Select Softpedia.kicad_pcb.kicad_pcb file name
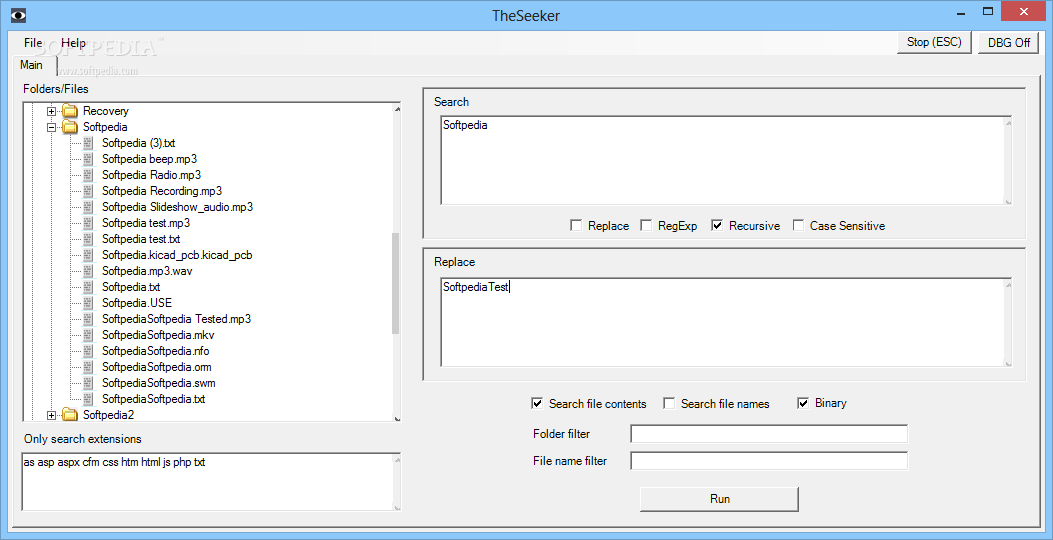The image size is (1053, 540). (x=177, y=255)
